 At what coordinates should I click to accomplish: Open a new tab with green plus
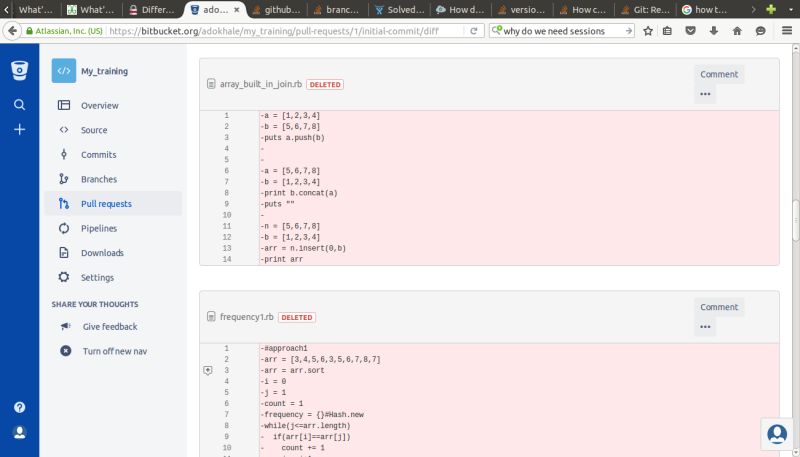[x=771, y=9]
